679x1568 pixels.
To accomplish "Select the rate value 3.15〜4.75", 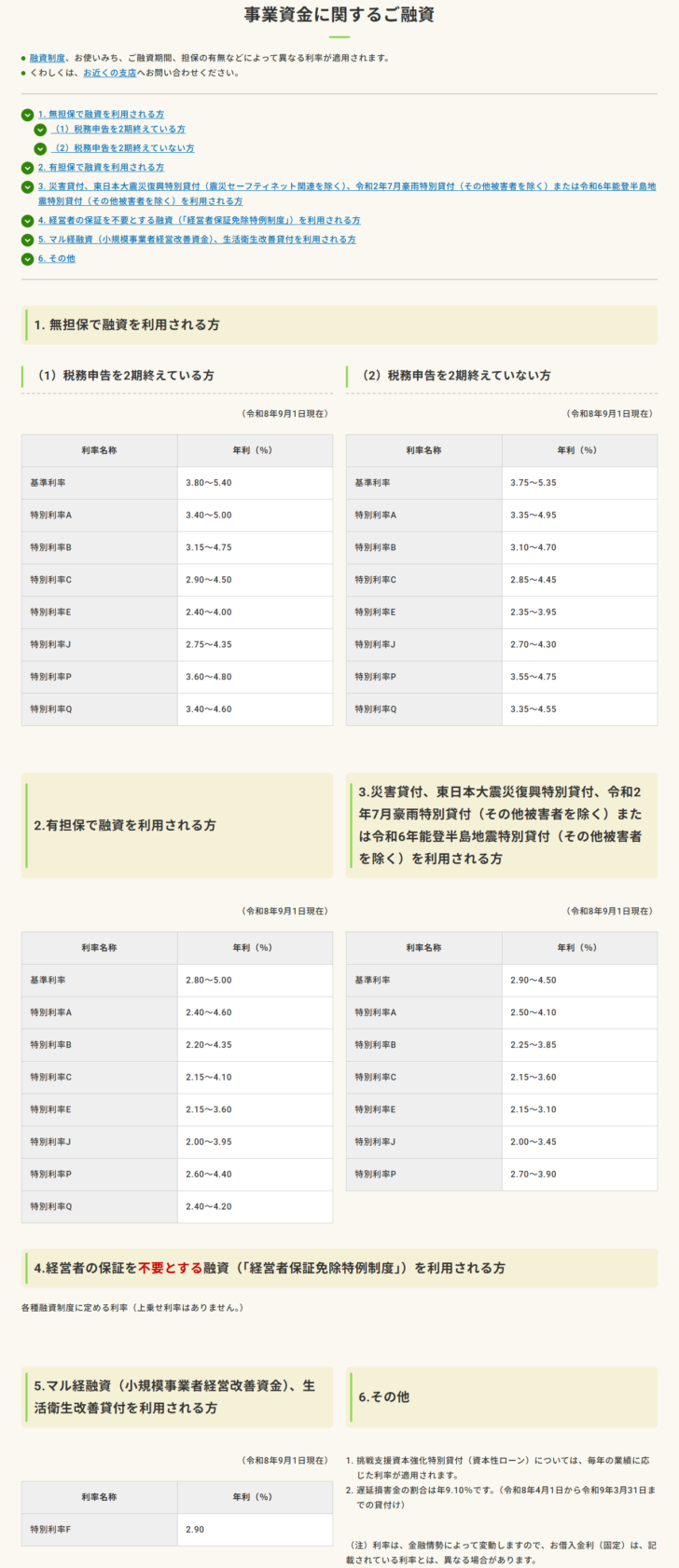I will [209, 548].
